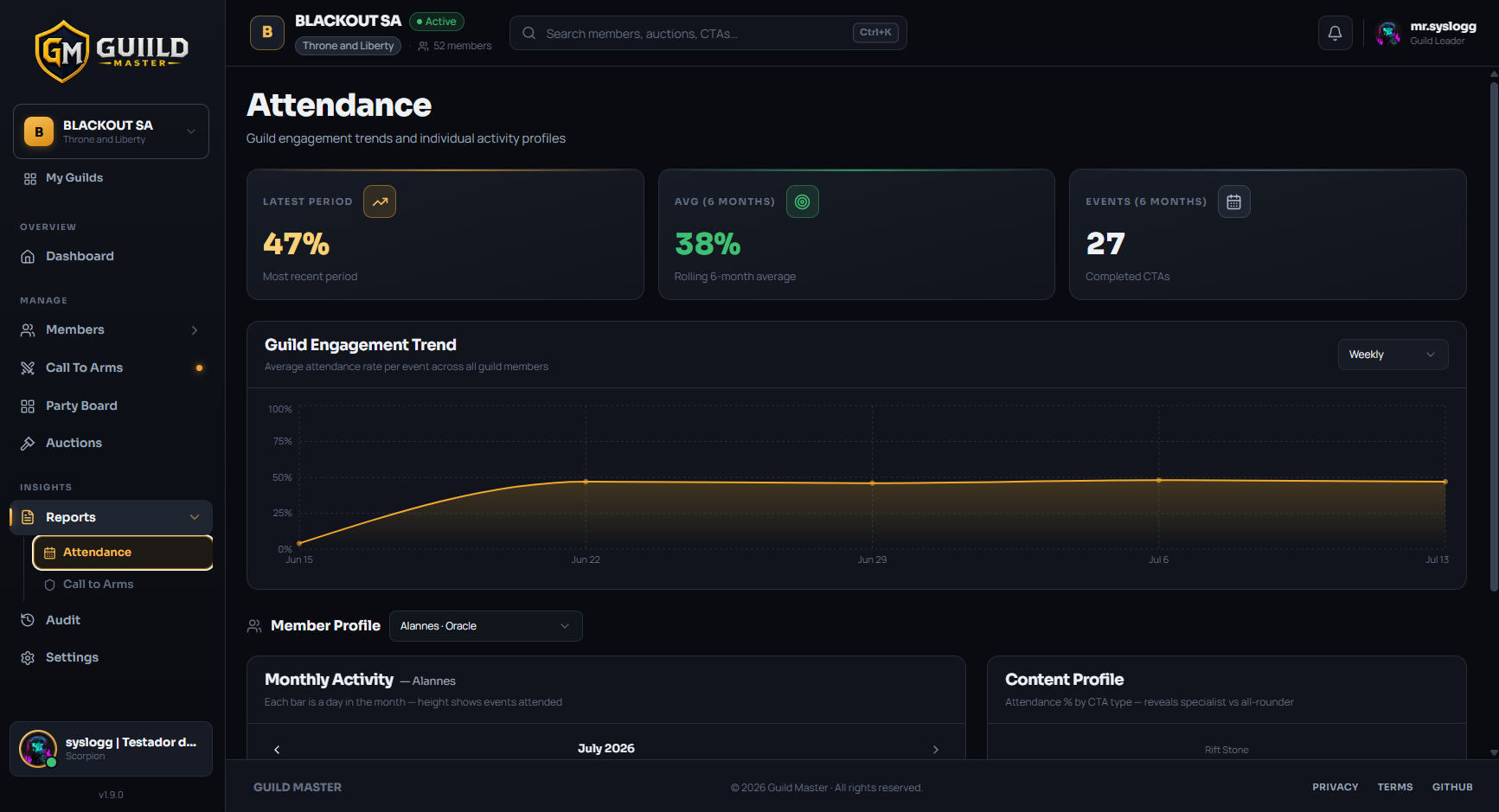Click the 52 members icon
Image resolution: width=1499 pixels, height=812 pixels.
(423, 46)
